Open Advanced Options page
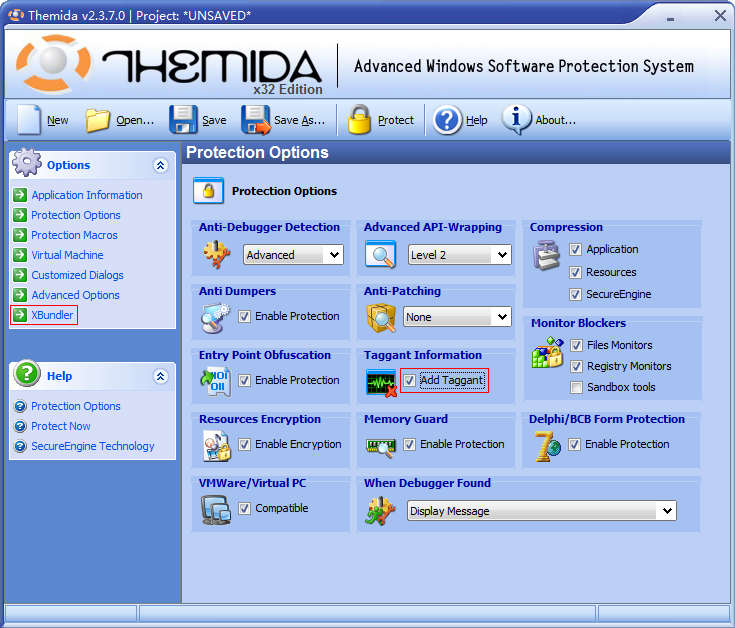The width and height of the screenshot is (735, 628). point(75,295)
